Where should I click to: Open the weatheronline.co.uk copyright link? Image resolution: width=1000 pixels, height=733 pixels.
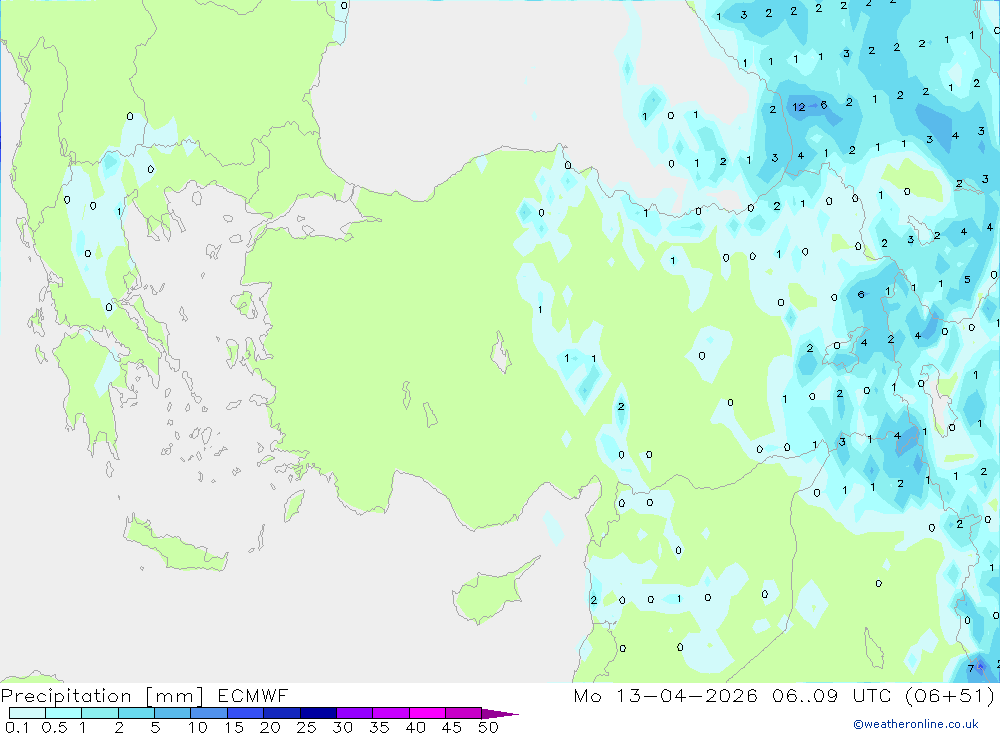(x=916, y=723)
